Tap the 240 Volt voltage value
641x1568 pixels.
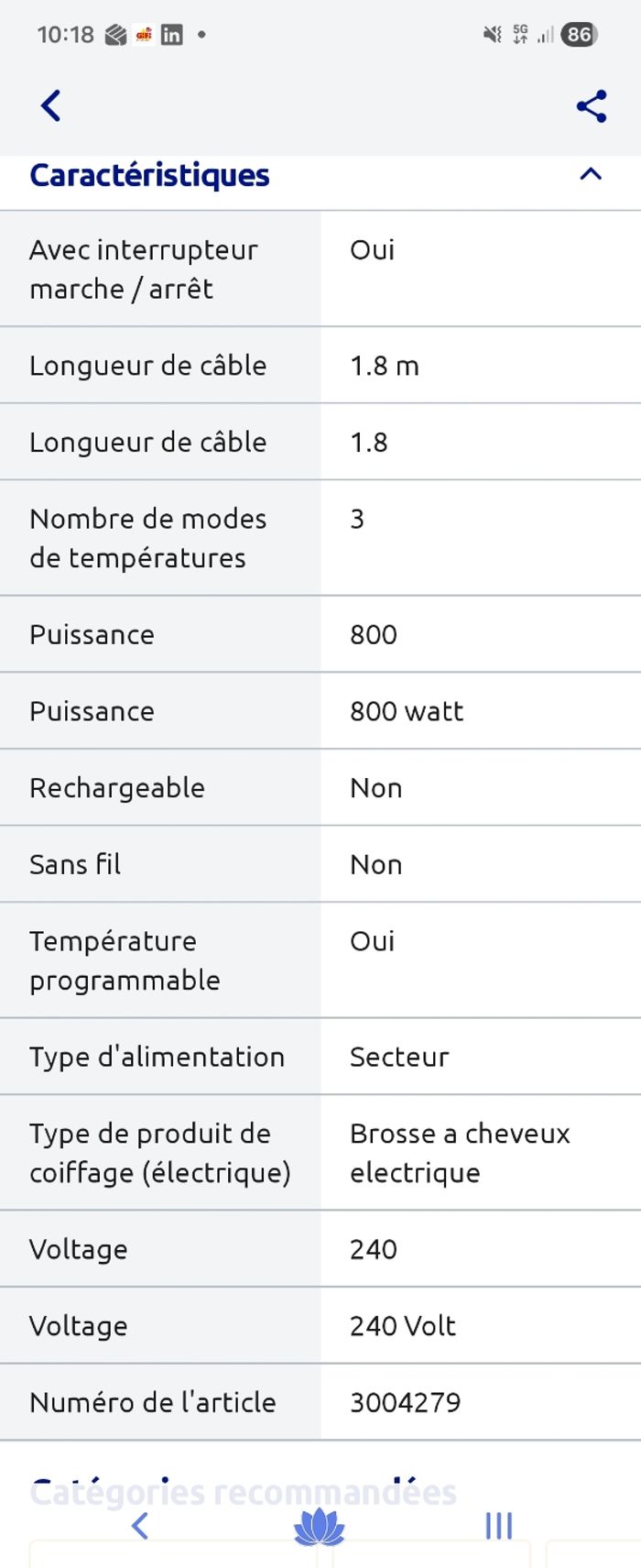(x=403, y=1326)
